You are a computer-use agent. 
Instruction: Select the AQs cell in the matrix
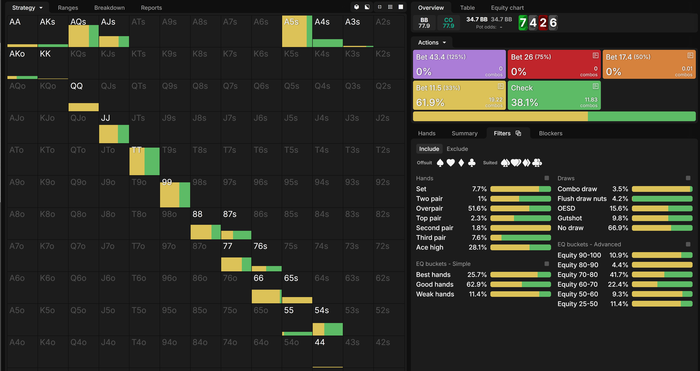[x=83, y=31]
